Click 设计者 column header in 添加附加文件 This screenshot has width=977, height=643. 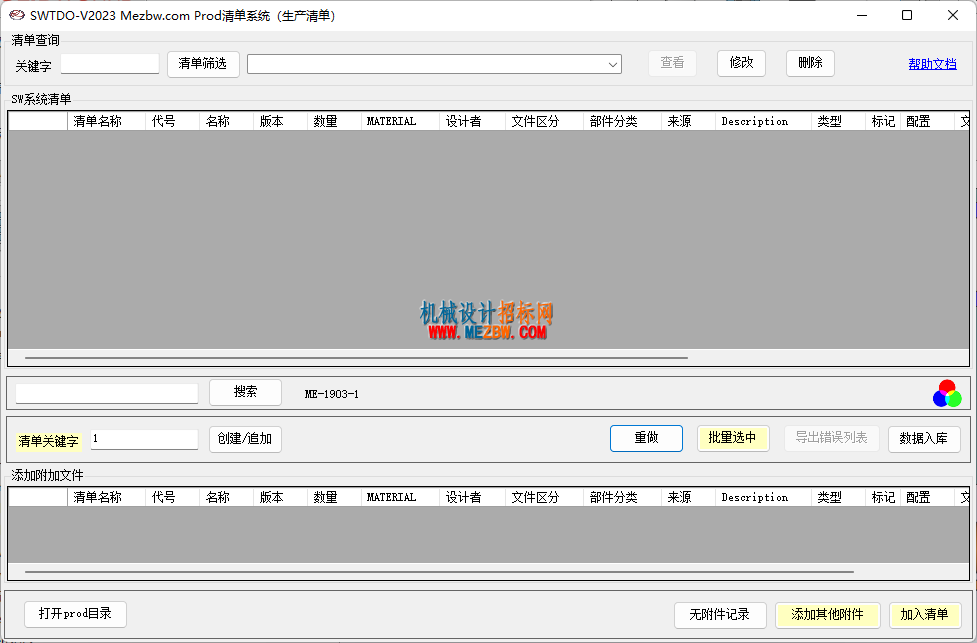coord(472,497)
